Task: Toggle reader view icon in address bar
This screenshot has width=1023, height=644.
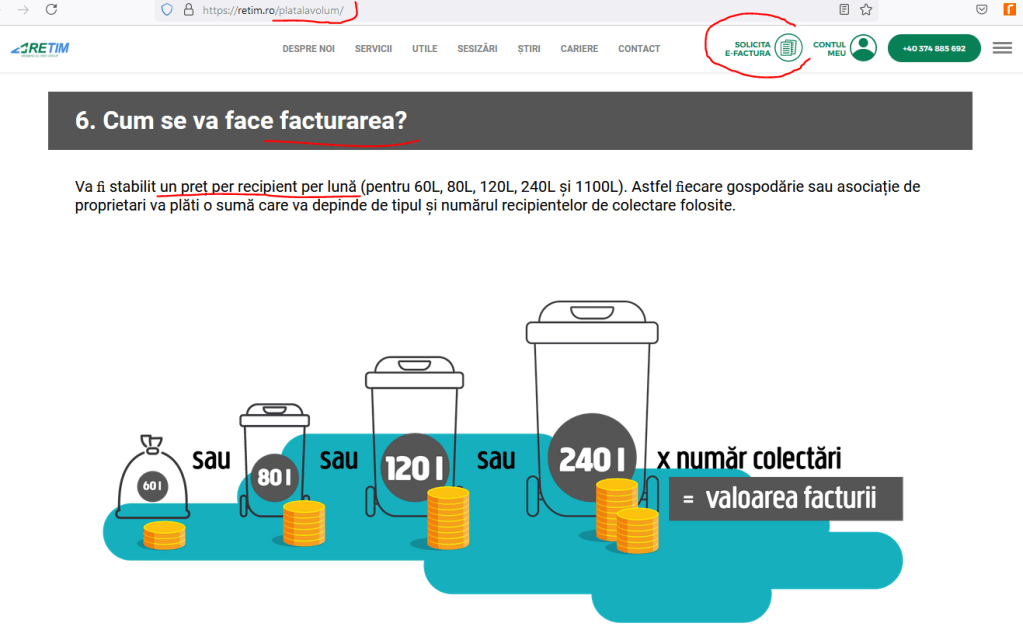Action: click(x=844, y=9)
